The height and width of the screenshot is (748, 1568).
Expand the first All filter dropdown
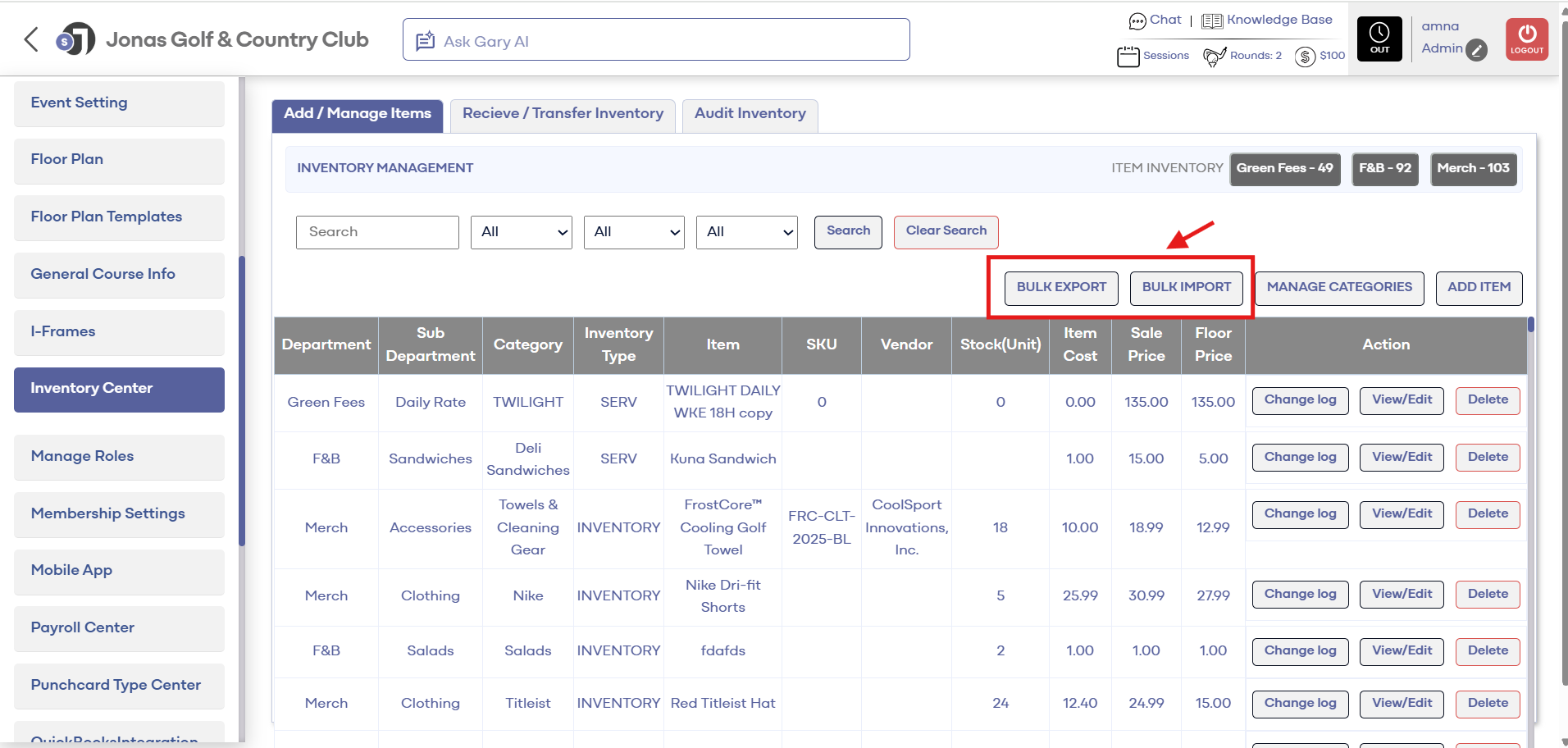[522, 232]
